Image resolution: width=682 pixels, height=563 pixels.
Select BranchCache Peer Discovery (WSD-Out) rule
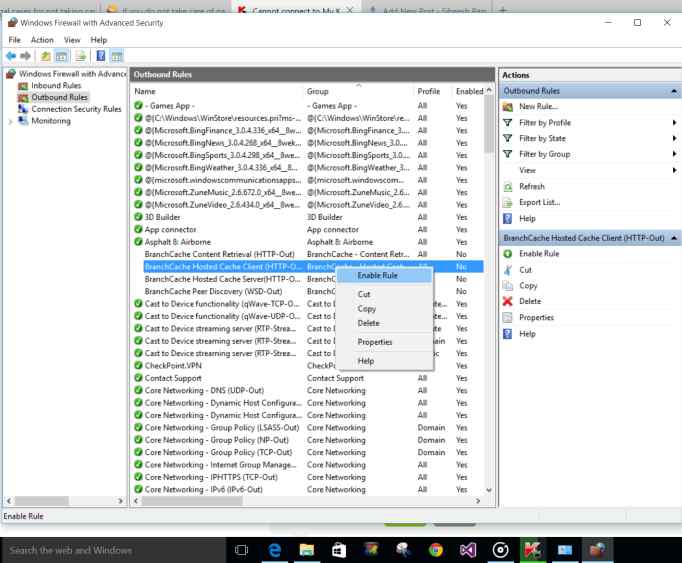click(x=213, y=292)
